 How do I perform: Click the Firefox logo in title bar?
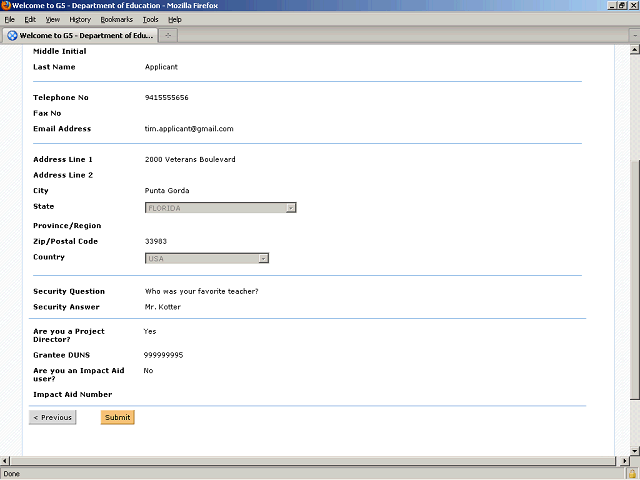pyautogui.click(x=6, y=5)
